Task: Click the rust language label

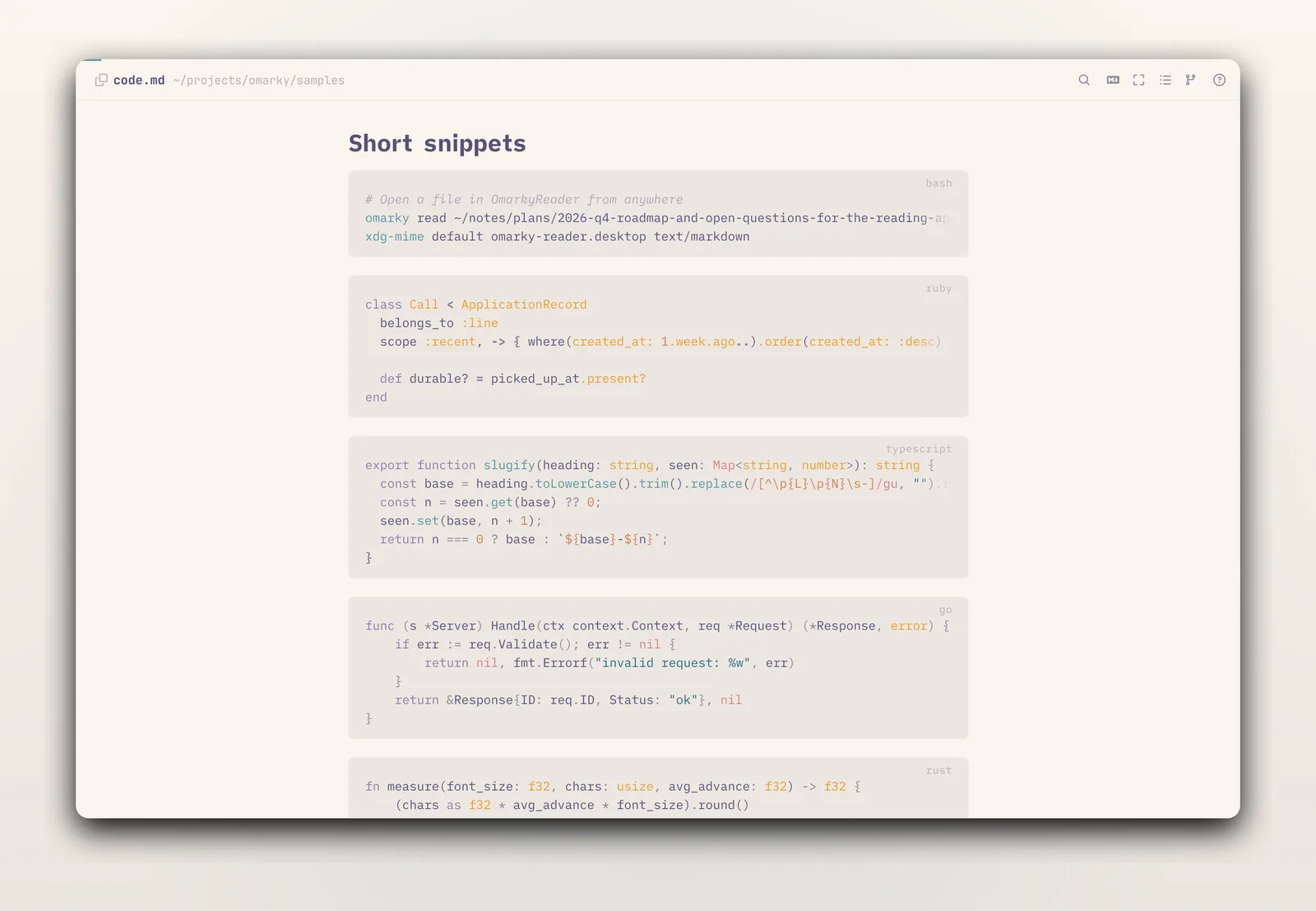Action: [938, 770]
